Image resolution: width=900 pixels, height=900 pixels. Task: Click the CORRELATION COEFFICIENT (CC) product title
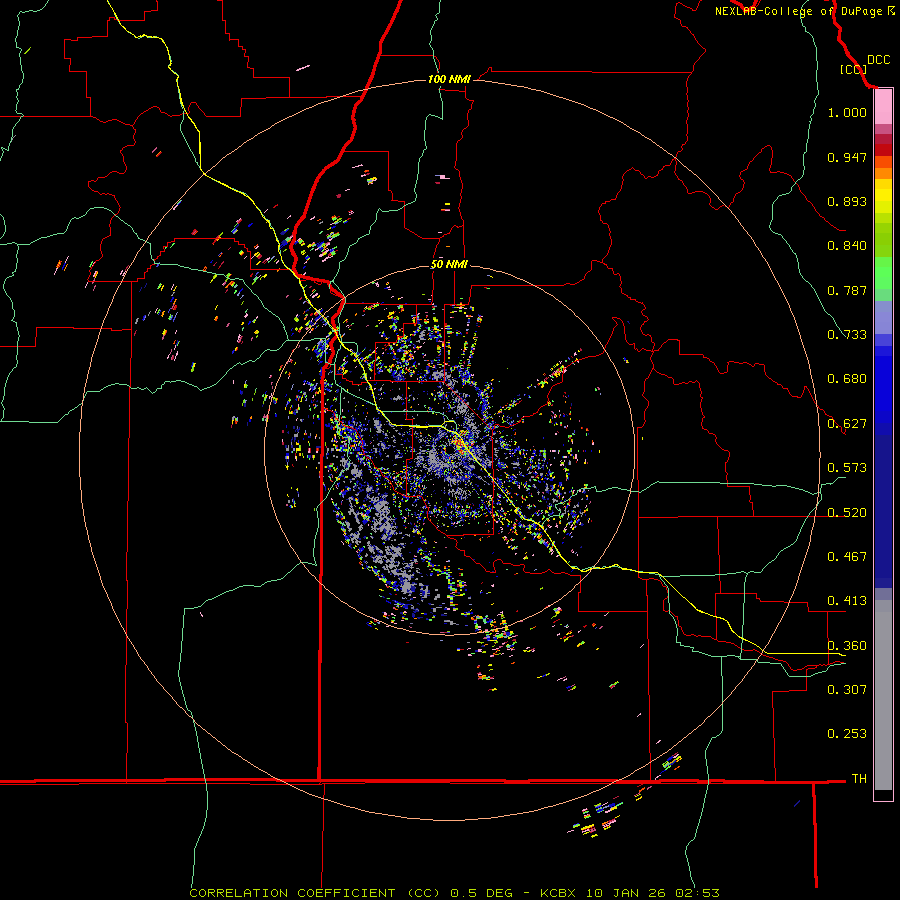315,893
